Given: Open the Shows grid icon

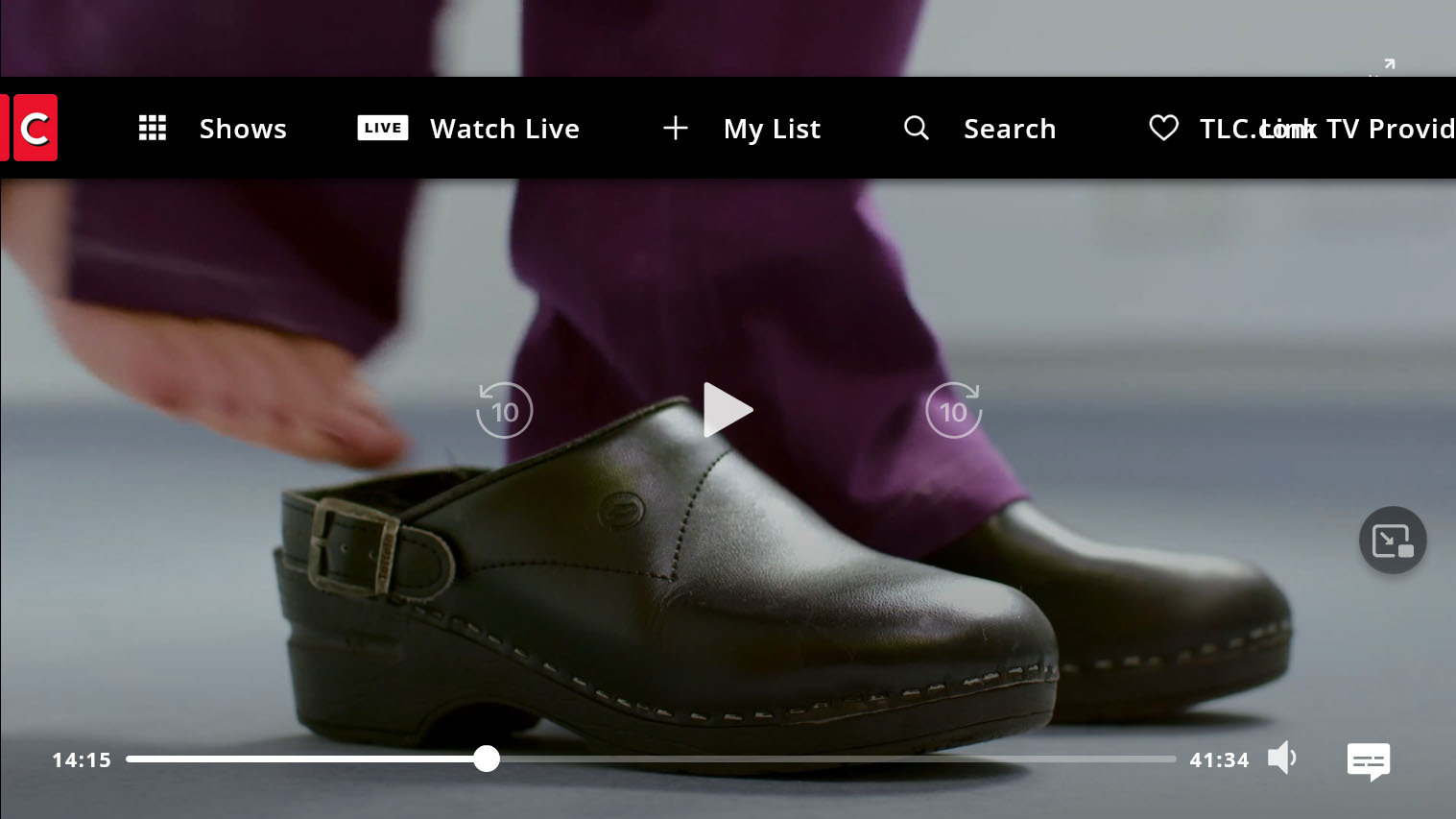Looking at the screenshot, I should pyautogui.click(x=153, y=128).
